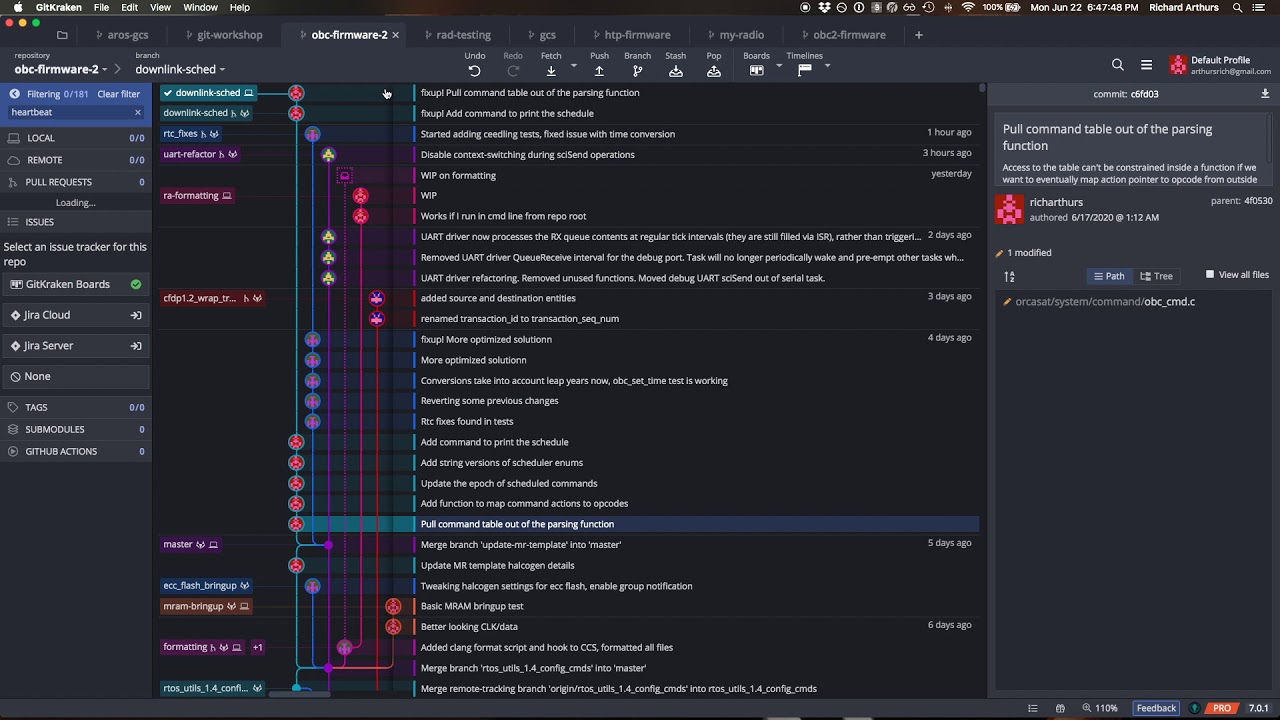Click the list icon in status bar
This screenshot has width=1280, height=720.
tap(1032, 708)
